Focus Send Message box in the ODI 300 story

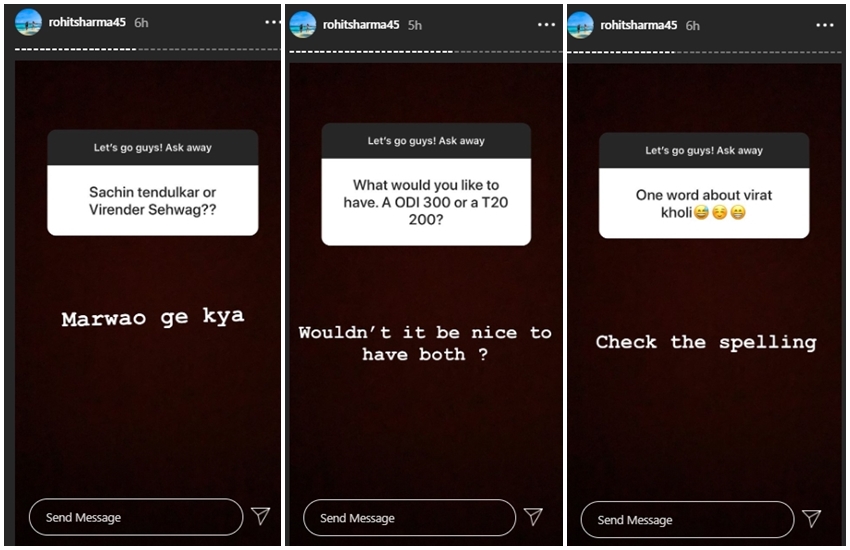pyautogui.click(x=409, y=517)
